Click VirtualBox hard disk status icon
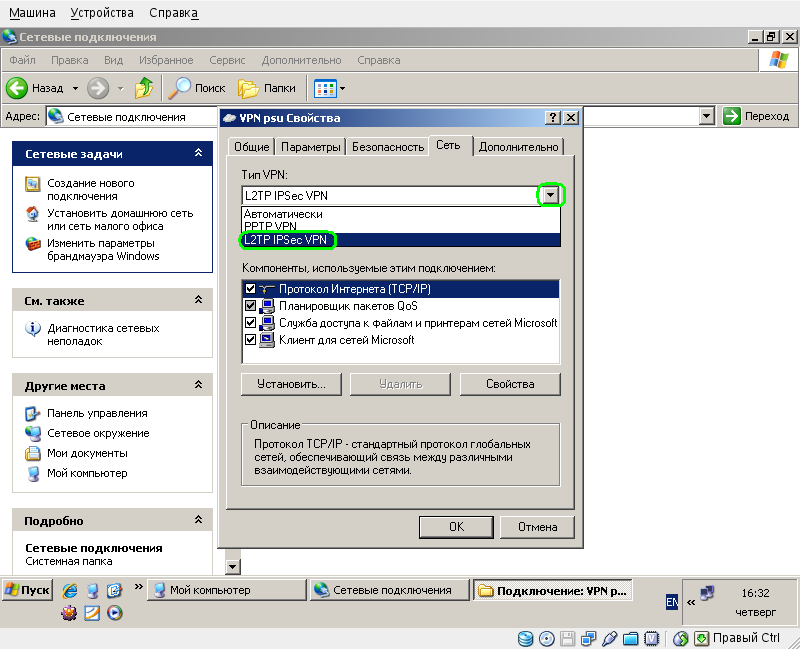 point(526,638)
